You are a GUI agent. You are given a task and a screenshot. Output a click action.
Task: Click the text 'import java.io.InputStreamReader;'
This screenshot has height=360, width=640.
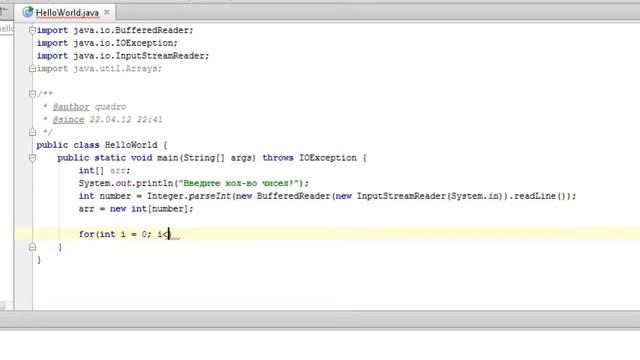(x=123, y=56)
